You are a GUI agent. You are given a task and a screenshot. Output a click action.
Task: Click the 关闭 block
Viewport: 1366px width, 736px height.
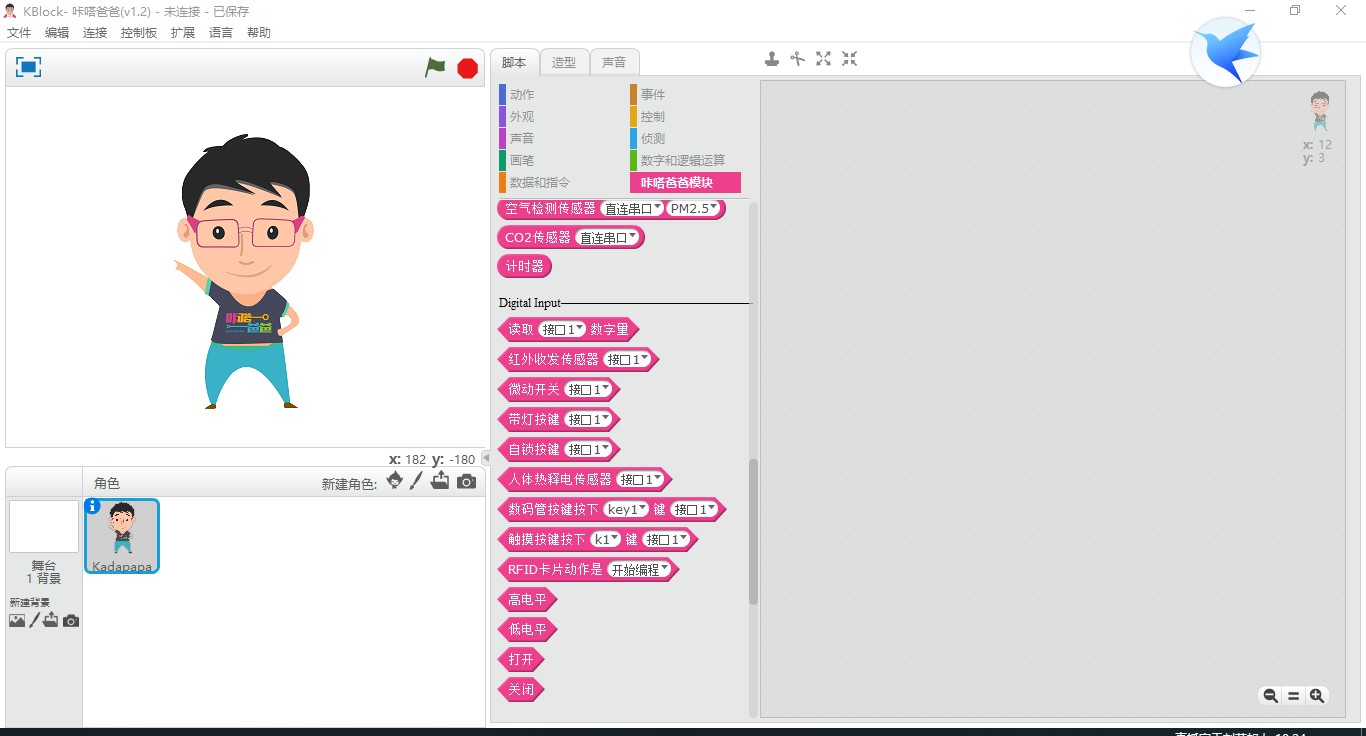[520, 689]
